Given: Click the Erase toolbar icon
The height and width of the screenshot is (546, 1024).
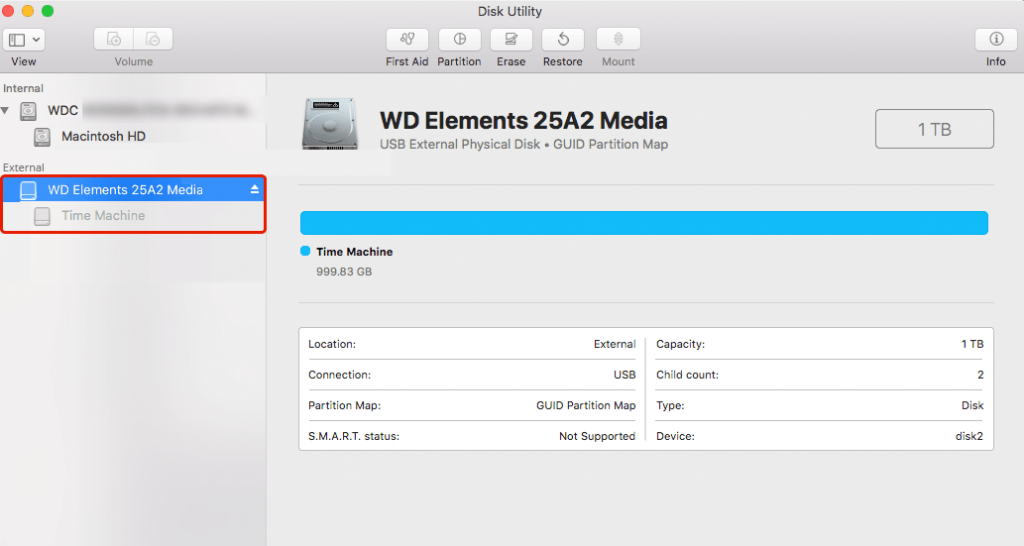Looking at the screenshot, I should click(511, 39).
